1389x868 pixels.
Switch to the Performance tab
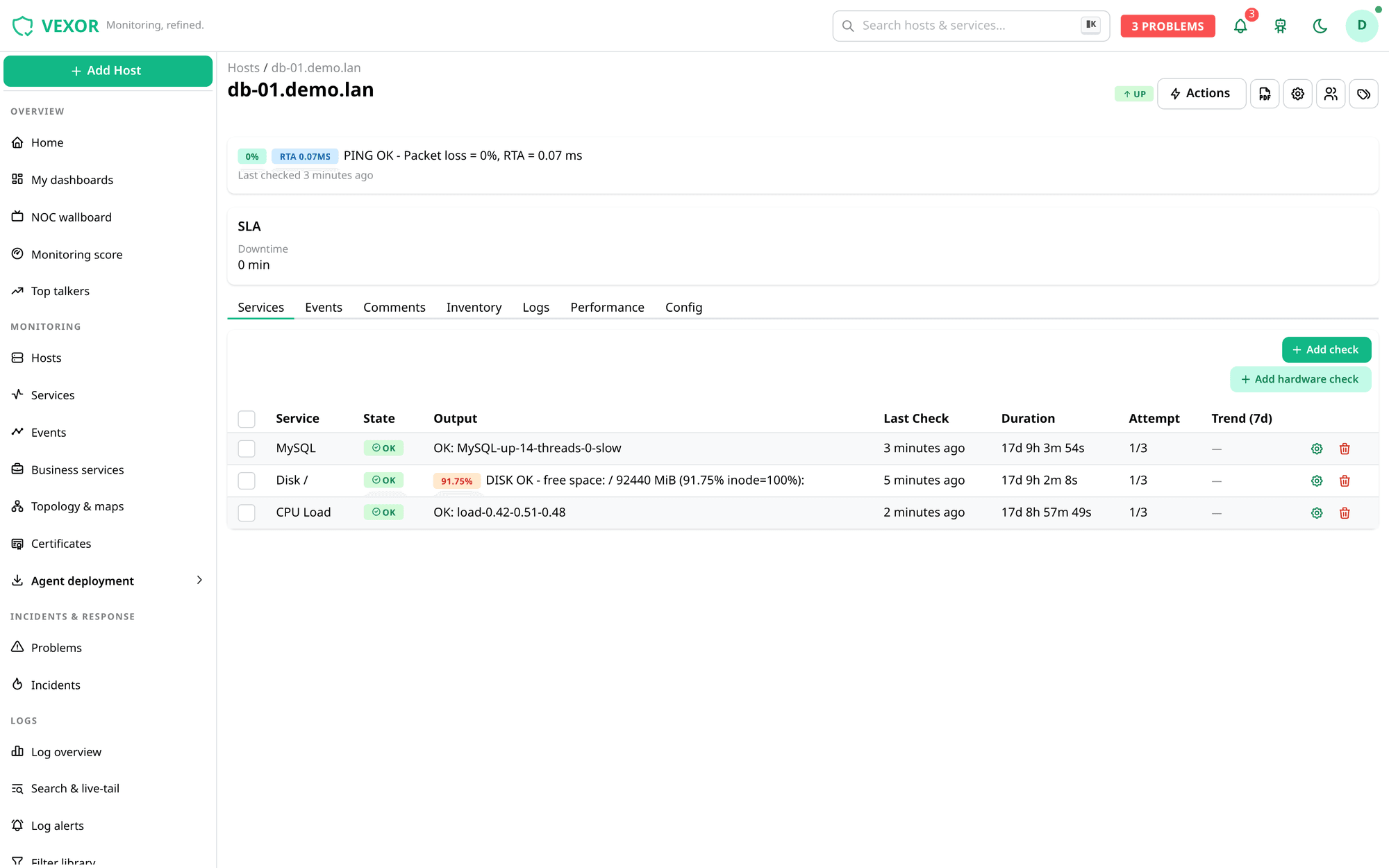click(608, 307)
